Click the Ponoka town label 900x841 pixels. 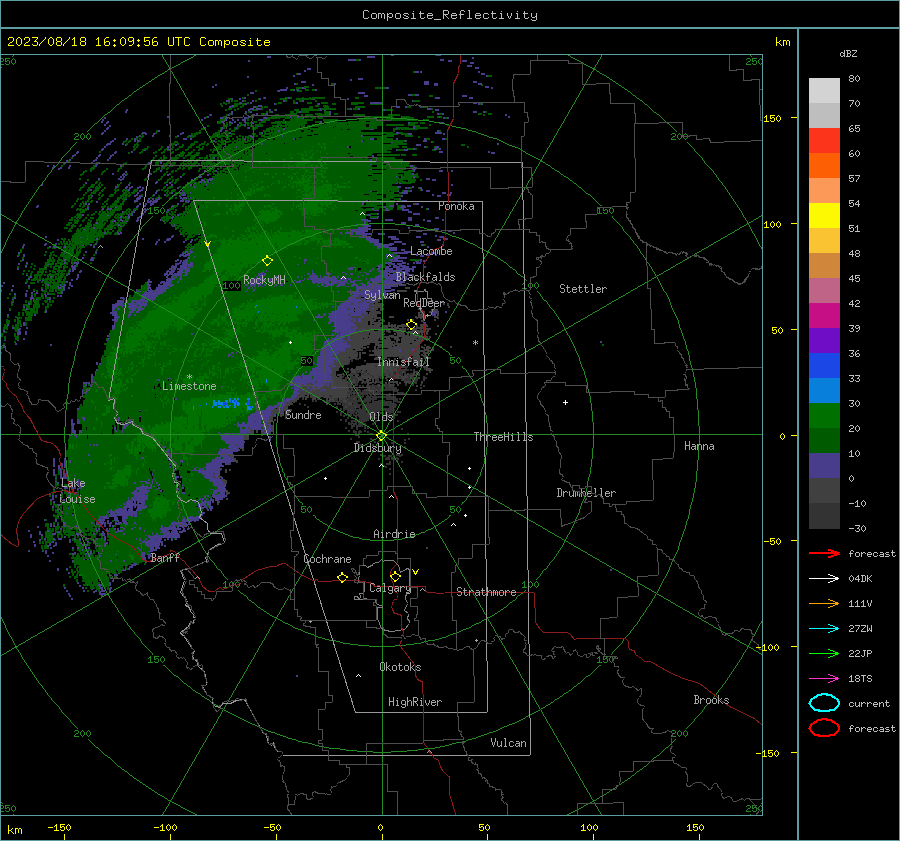456,206
